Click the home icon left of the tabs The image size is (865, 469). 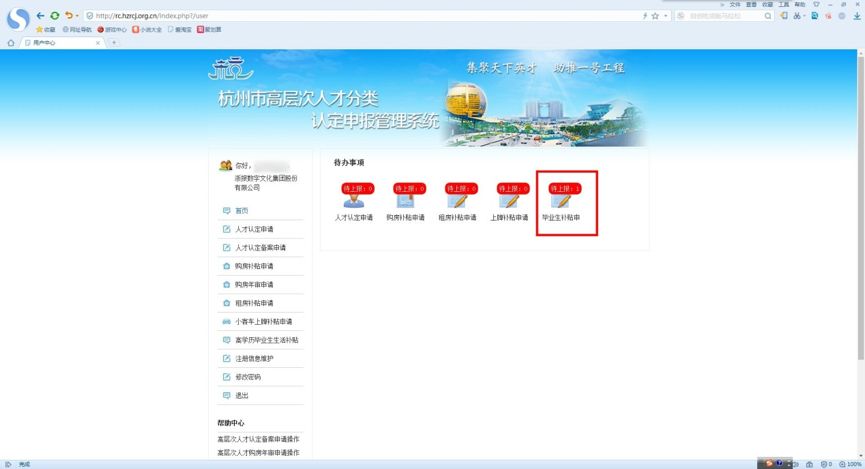click(x=10, y=42)
